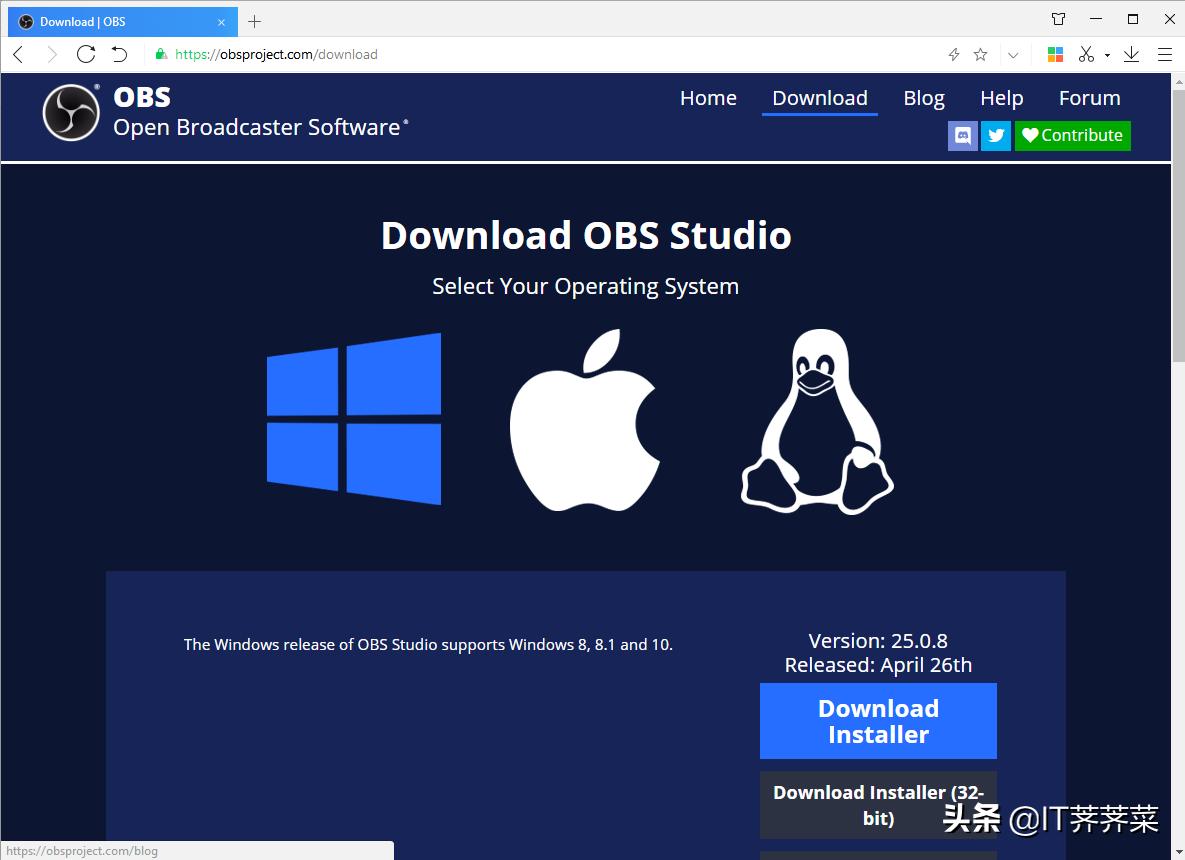Viewport: 1185px width, 860px height.
Task: Open the web capture dropdown arrow
Action: point(1108,54)
